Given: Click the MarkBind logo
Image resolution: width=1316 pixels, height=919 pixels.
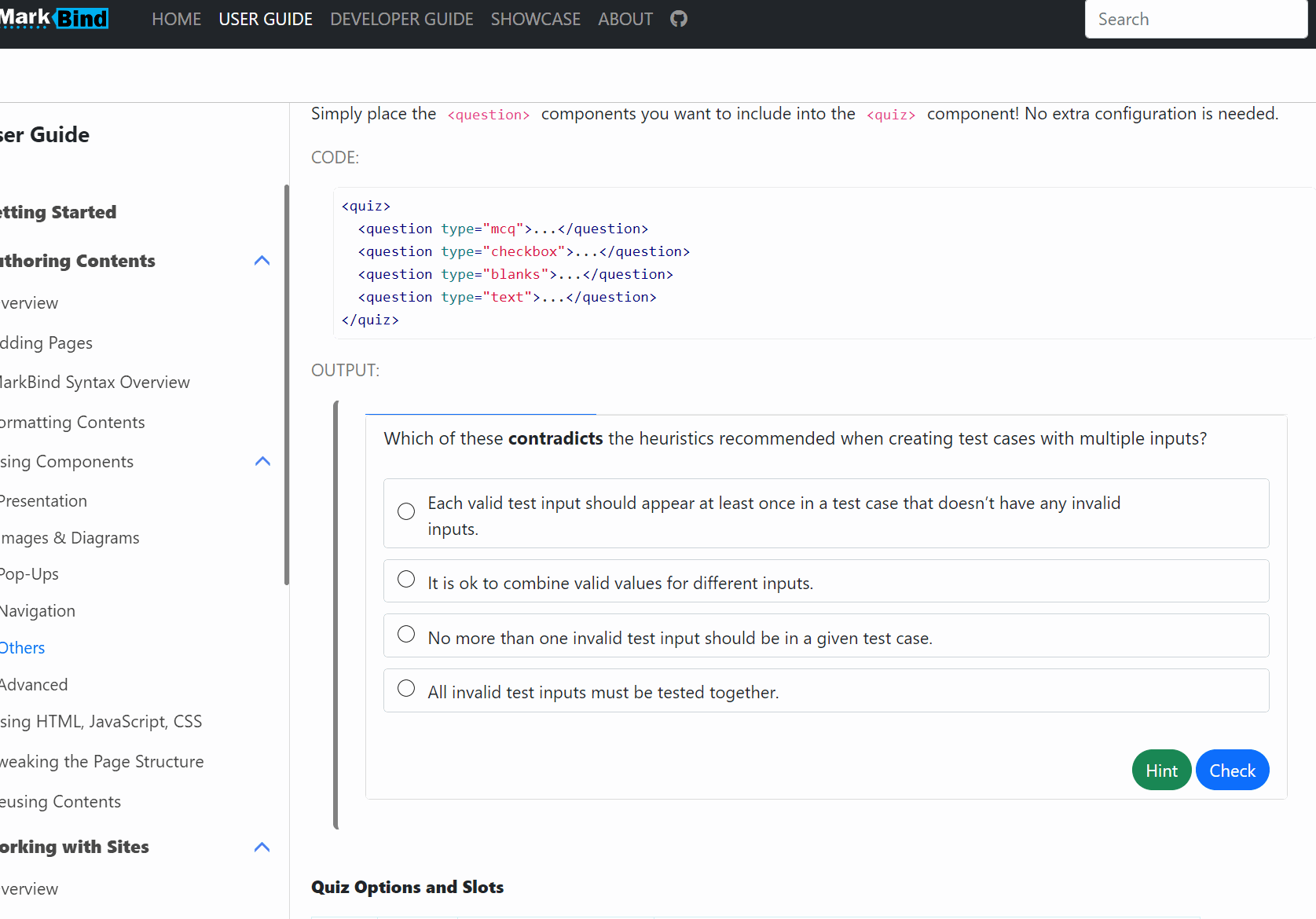Looking at the screenshot, I should pyautogui.click(x=53, y=17).
